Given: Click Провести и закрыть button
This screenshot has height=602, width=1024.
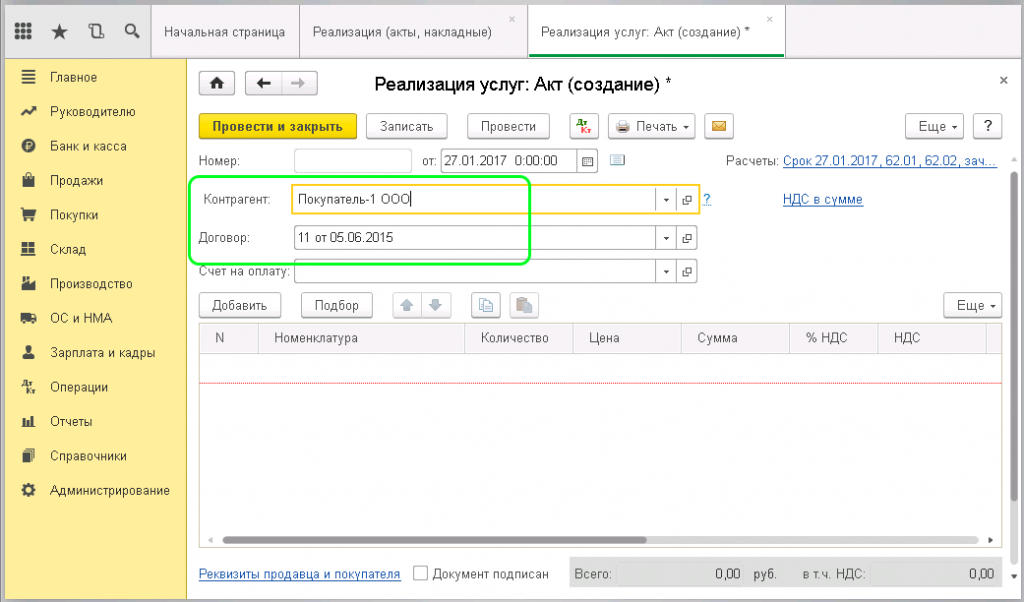Looking at the screenshot, I should (278, 127).
